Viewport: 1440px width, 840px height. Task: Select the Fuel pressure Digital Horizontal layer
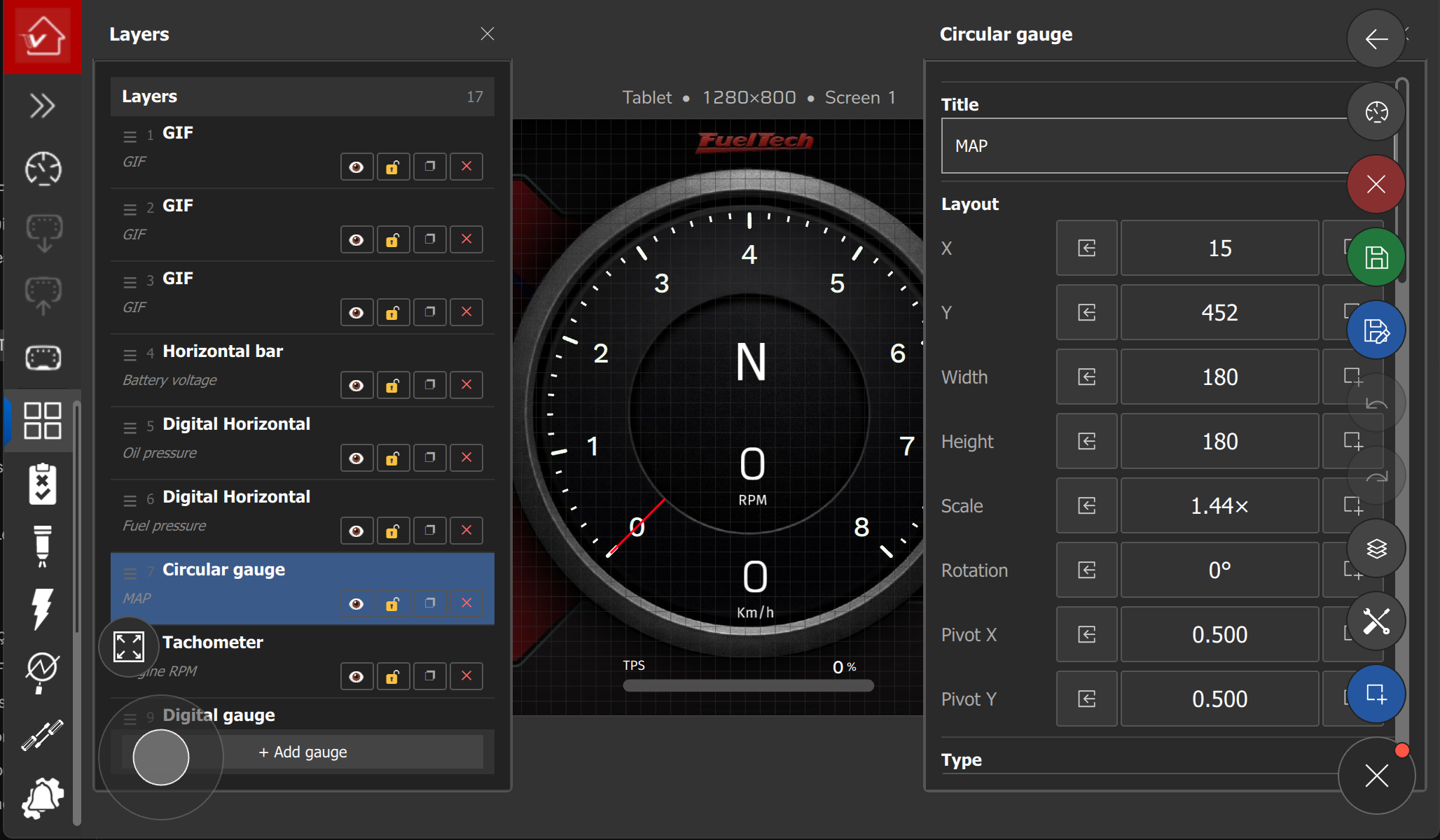[x=303, y=516]
